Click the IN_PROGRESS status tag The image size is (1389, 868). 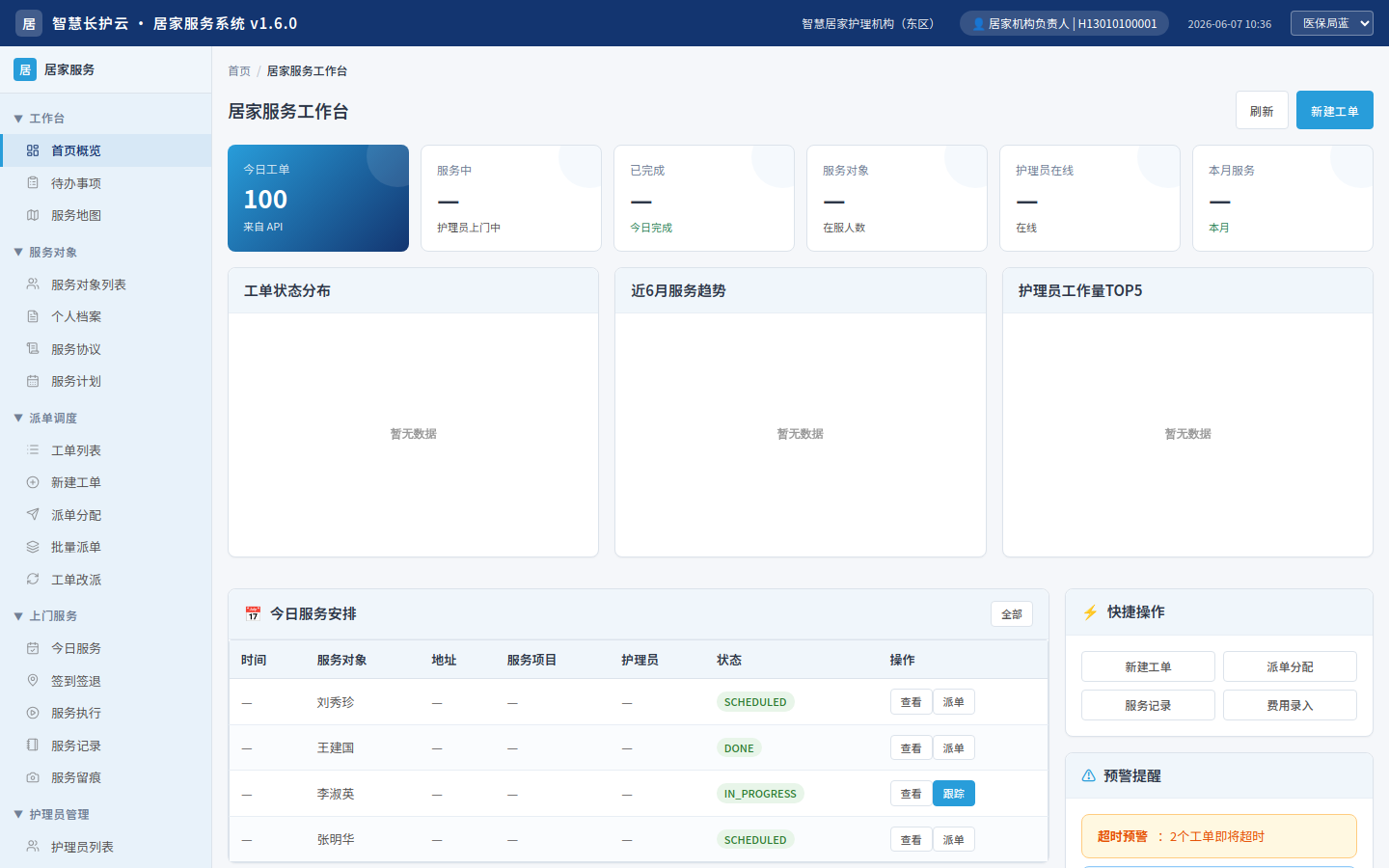[x=760, y=794]
